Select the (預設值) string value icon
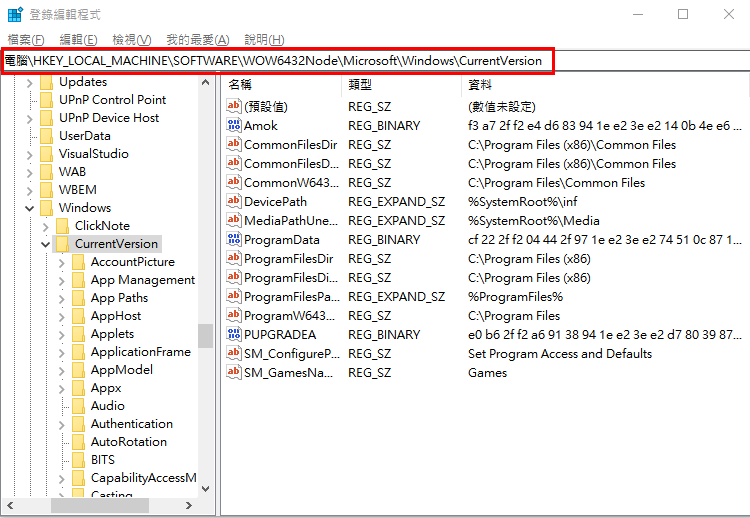750x518 pixels. 233,106
